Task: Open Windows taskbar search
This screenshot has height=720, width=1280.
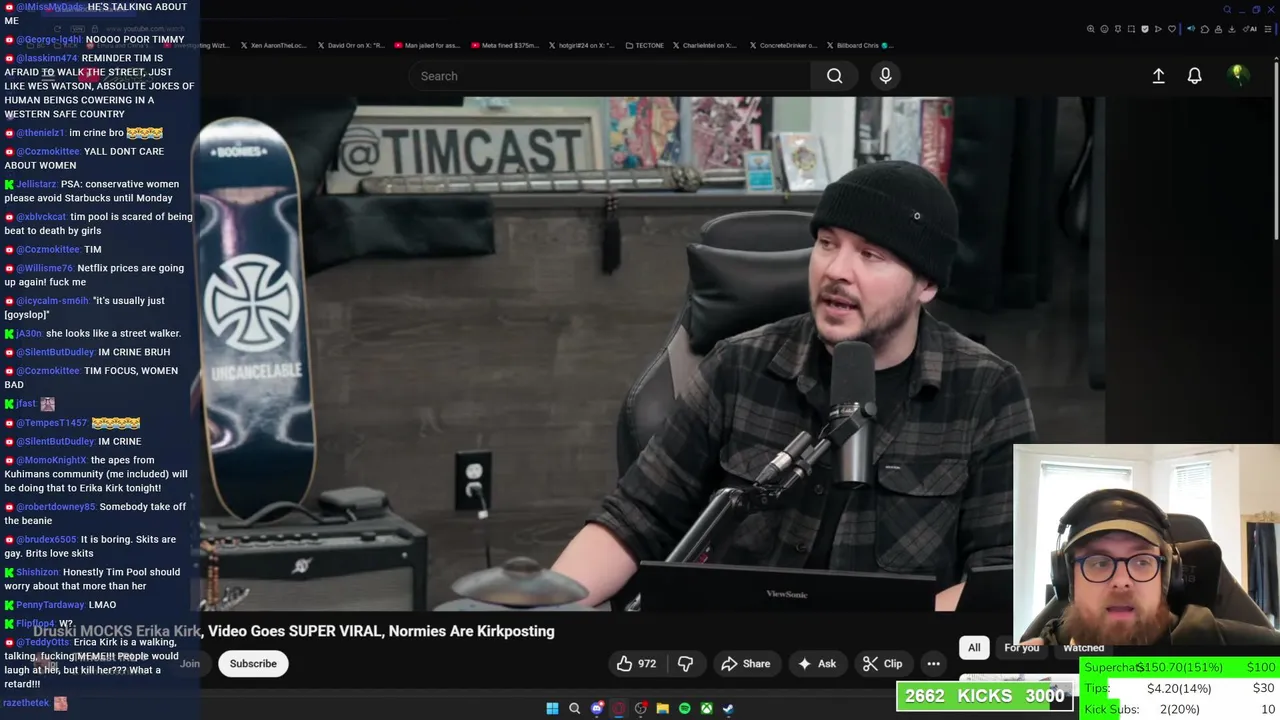Action: coord(574,708)
